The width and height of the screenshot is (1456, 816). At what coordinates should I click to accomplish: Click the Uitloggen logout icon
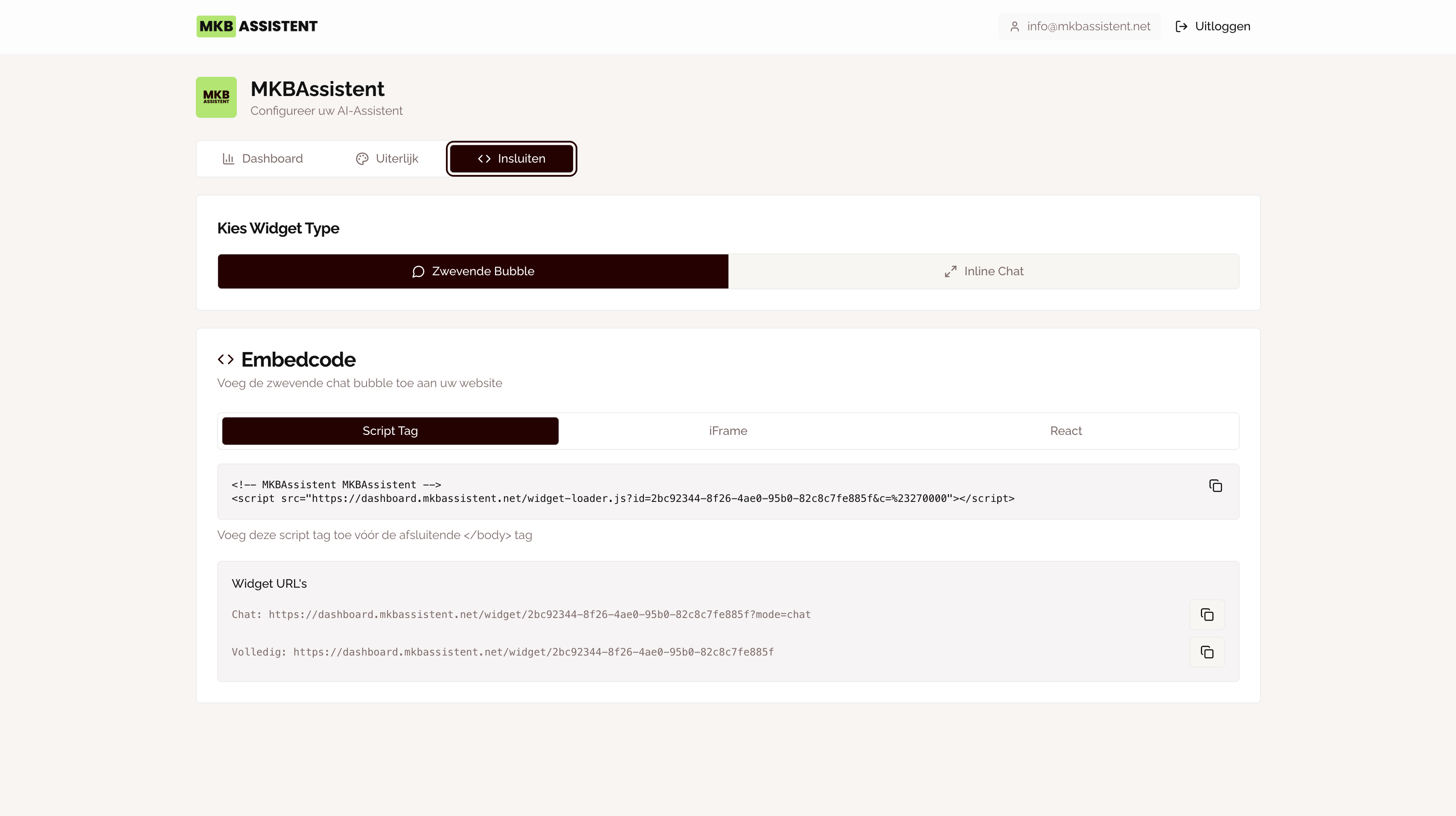[1181, 26]
